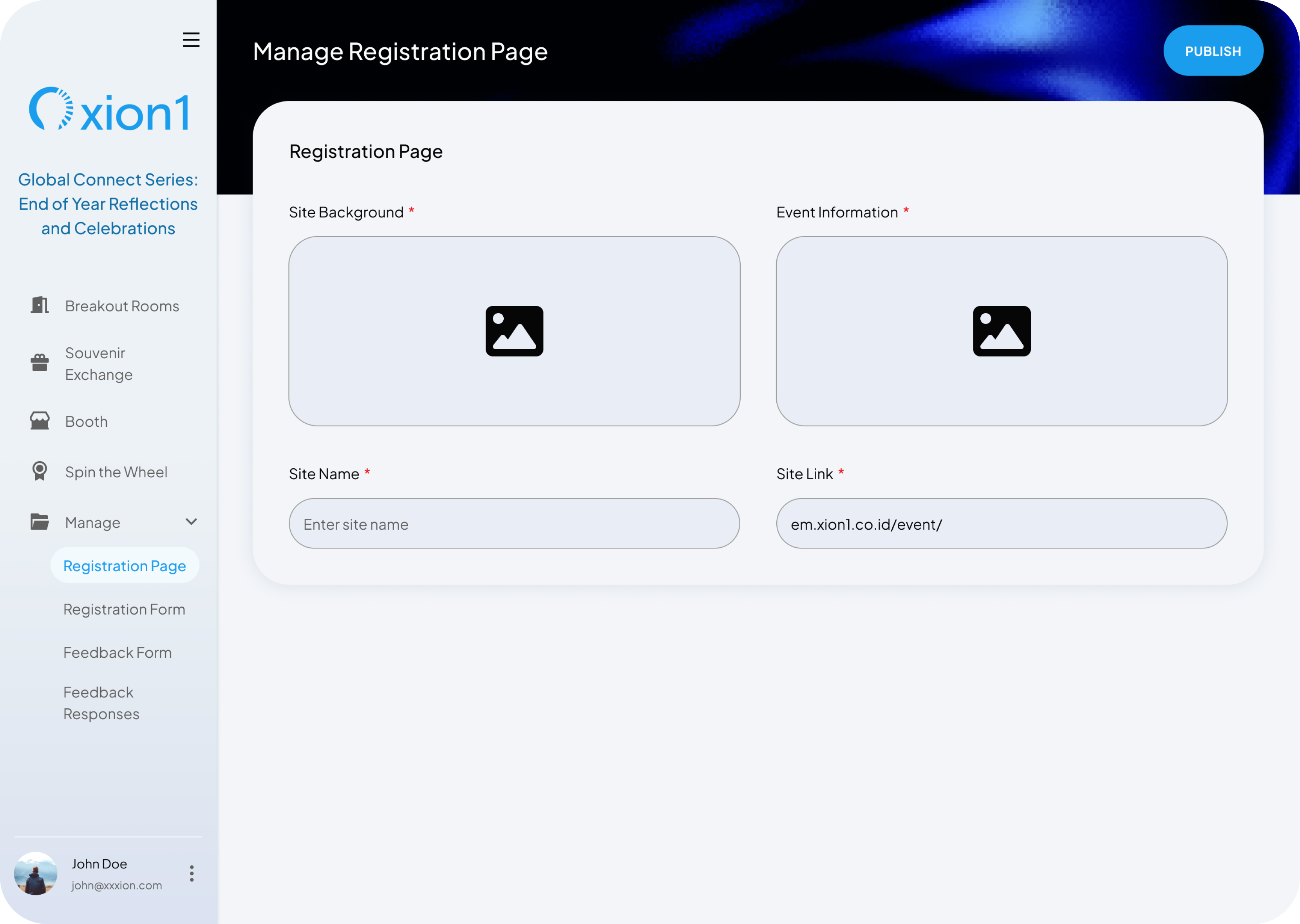Open the Feedback Form submenu item

(x=117, y=653)
